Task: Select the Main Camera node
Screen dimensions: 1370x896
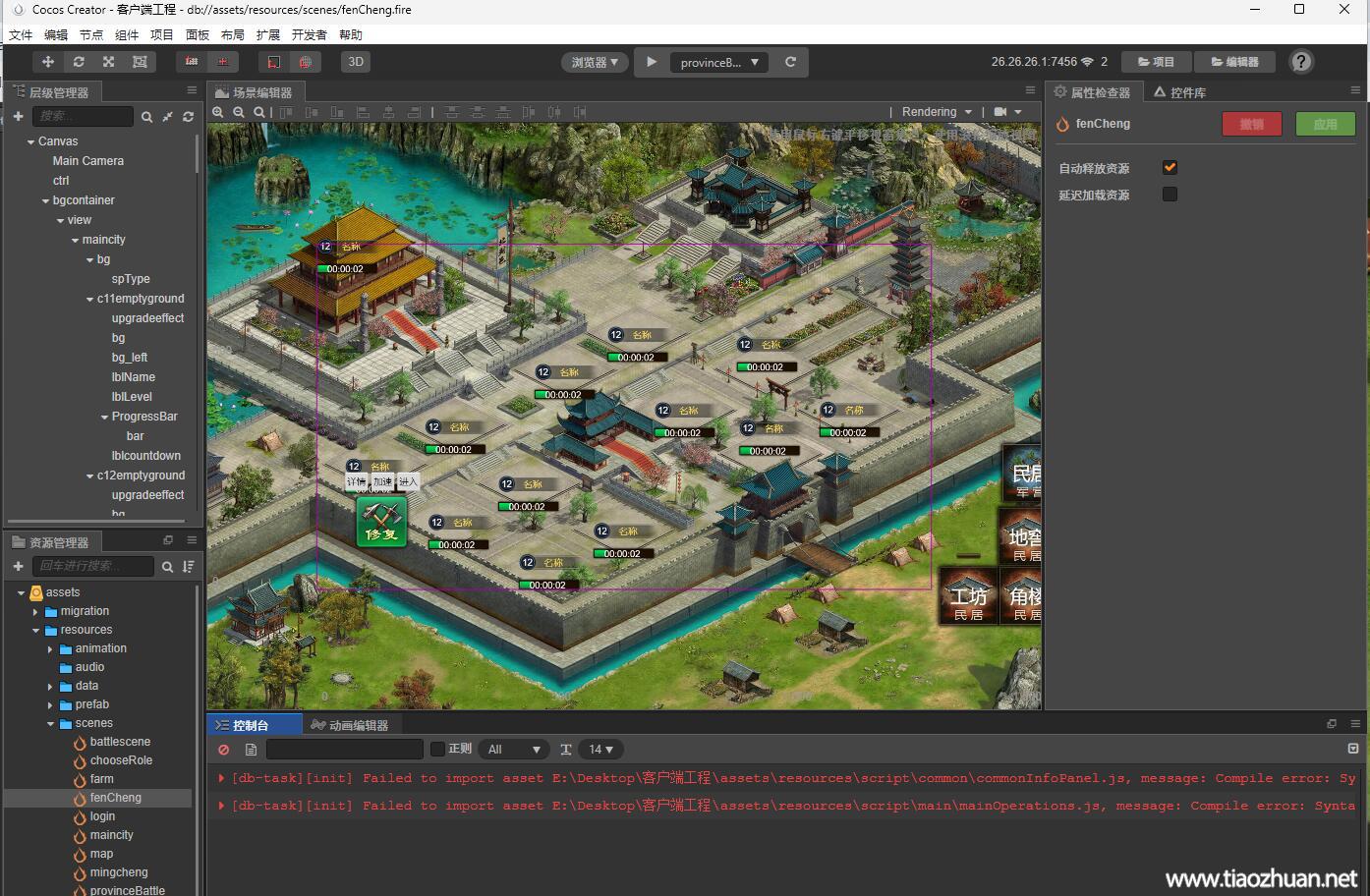Action: tap(88, 161)
